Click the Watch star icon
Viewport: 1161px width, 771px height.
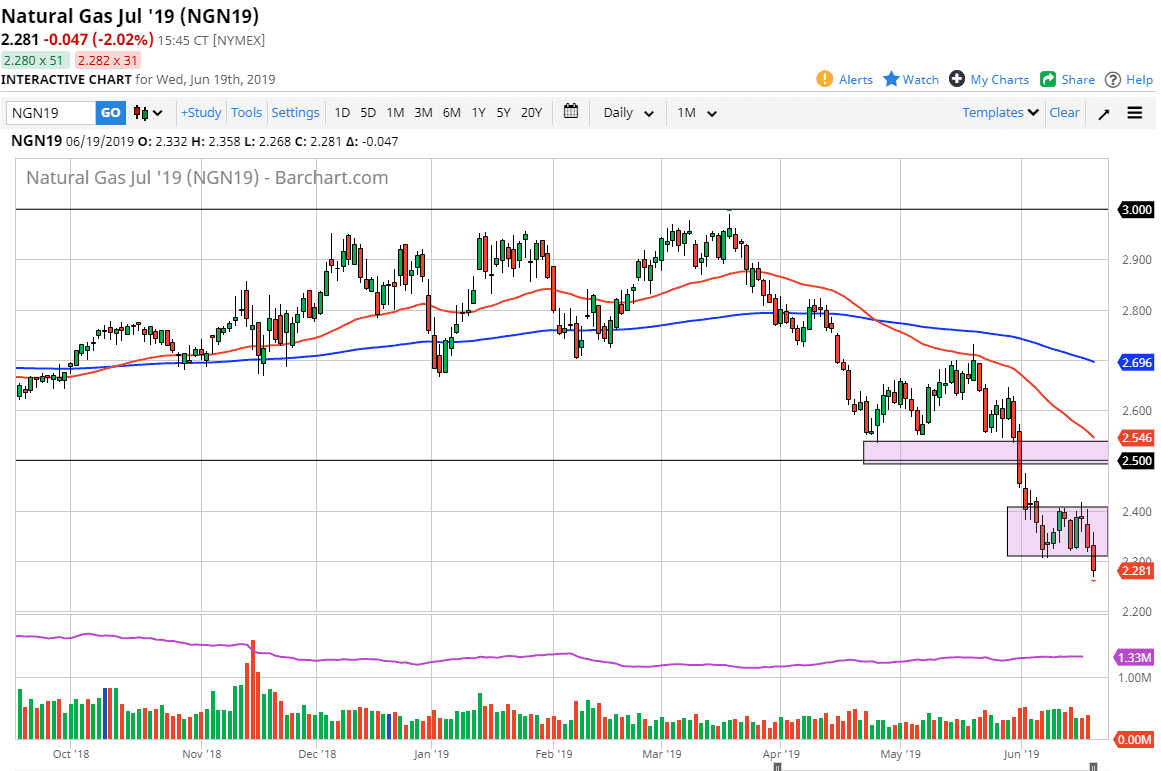[891, 79]
